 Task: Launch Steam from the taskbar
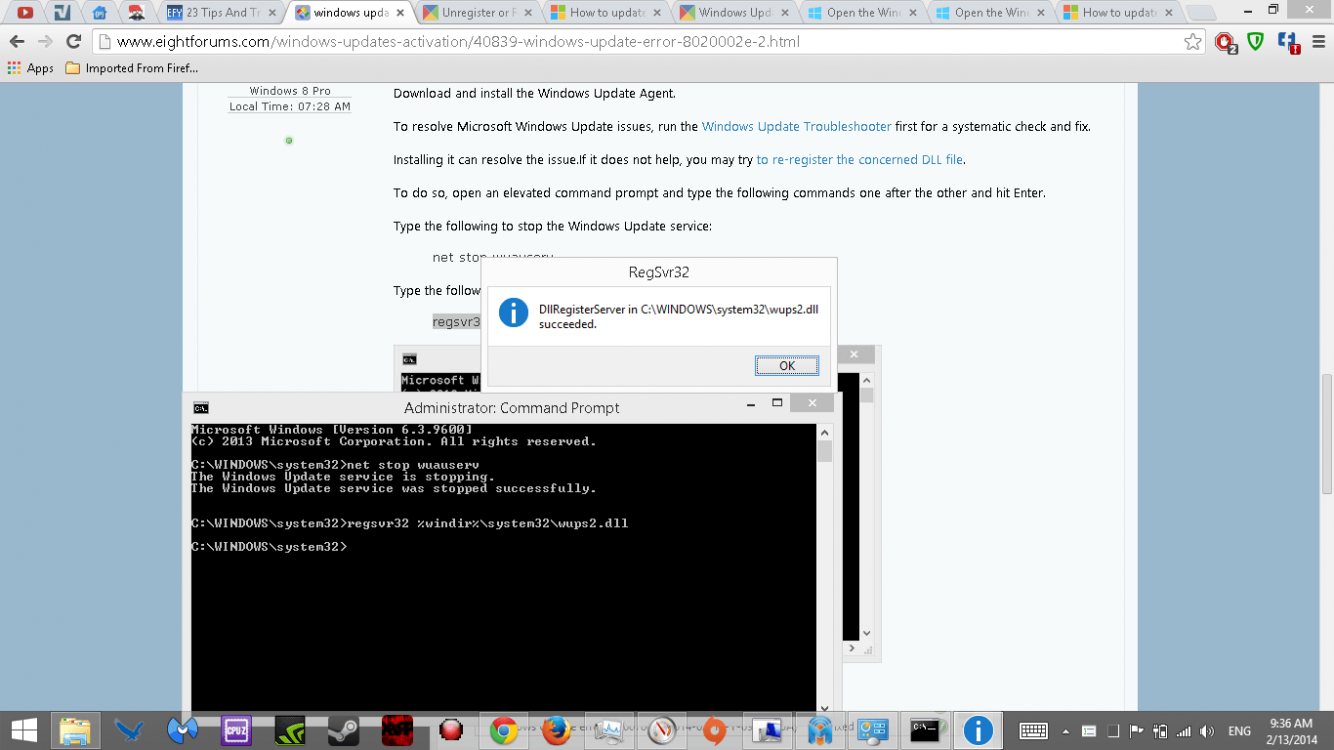point(343,731)
